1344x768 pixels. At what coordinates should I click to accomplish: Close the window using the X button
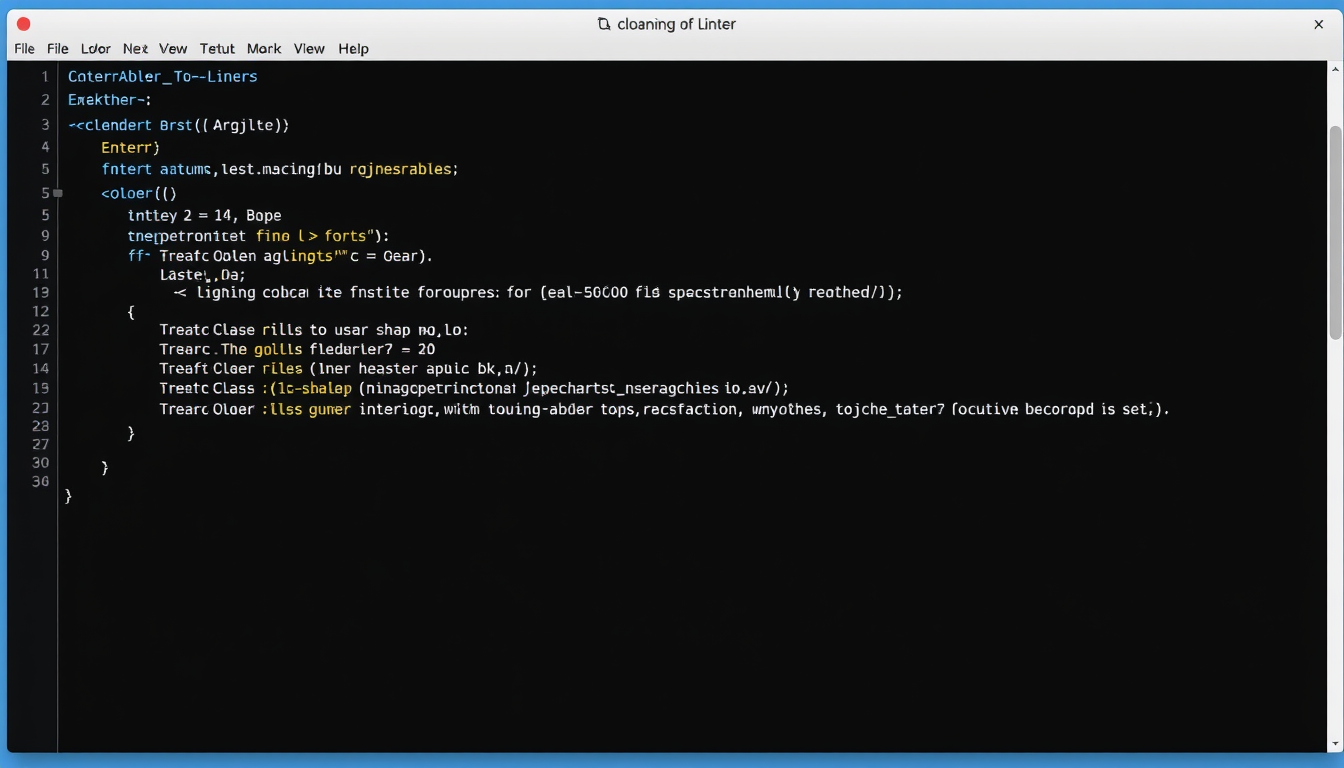[x=1319, y=24]
